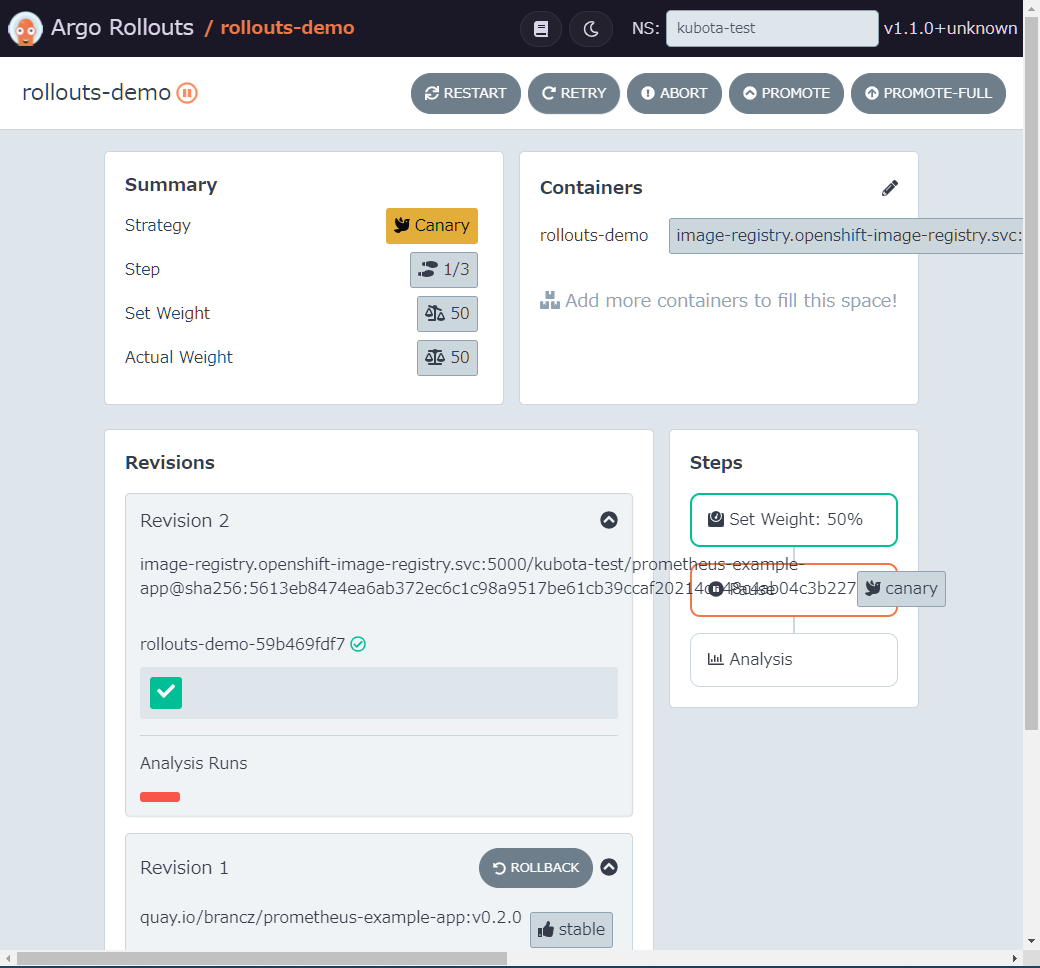Select the Set Weight: 50% step
The height and width of the screenshot is (968, 1040).
(793, 519)
